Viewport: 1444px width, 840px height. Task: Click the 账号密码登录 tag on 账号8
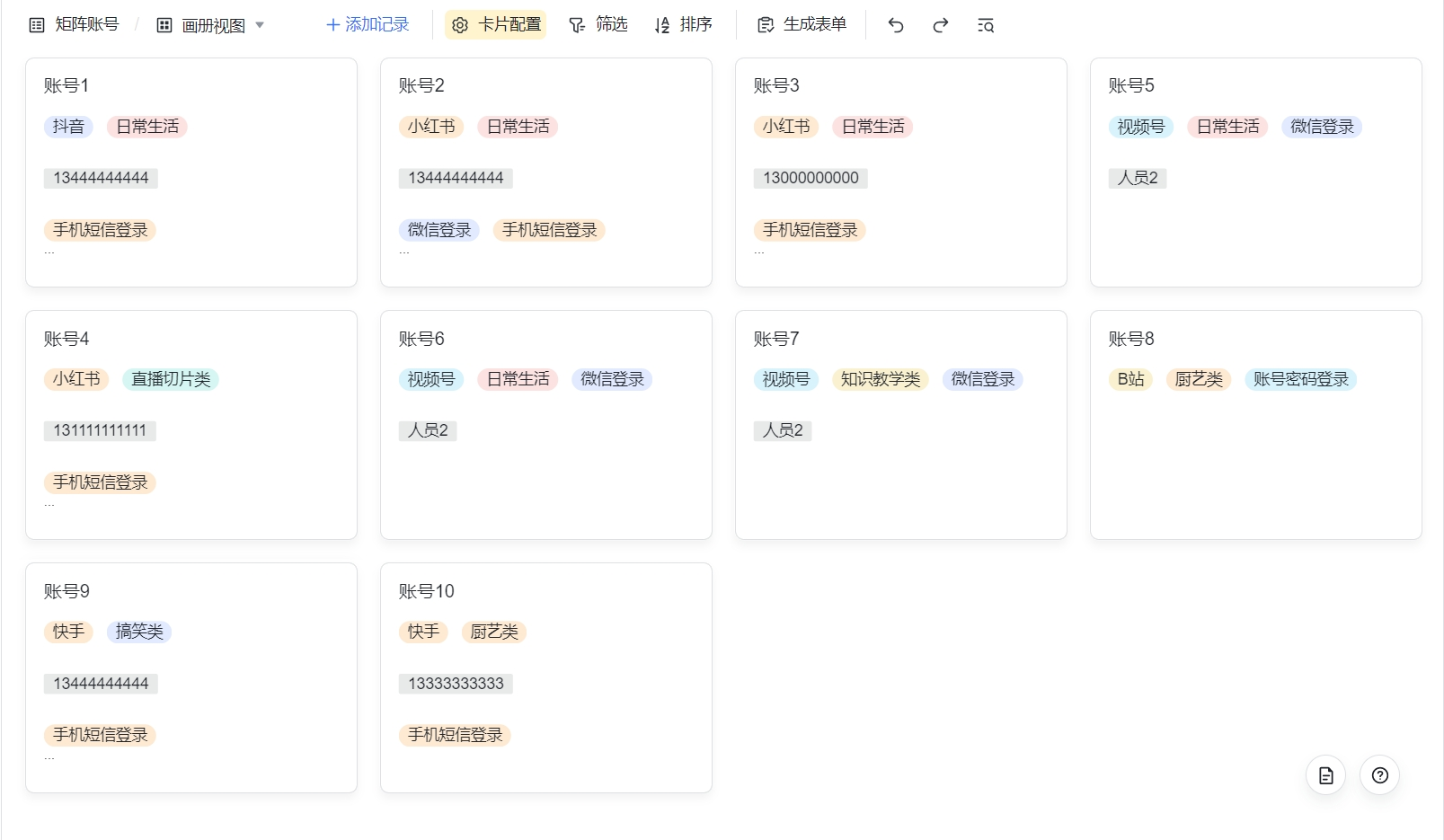pos(1301,379)
